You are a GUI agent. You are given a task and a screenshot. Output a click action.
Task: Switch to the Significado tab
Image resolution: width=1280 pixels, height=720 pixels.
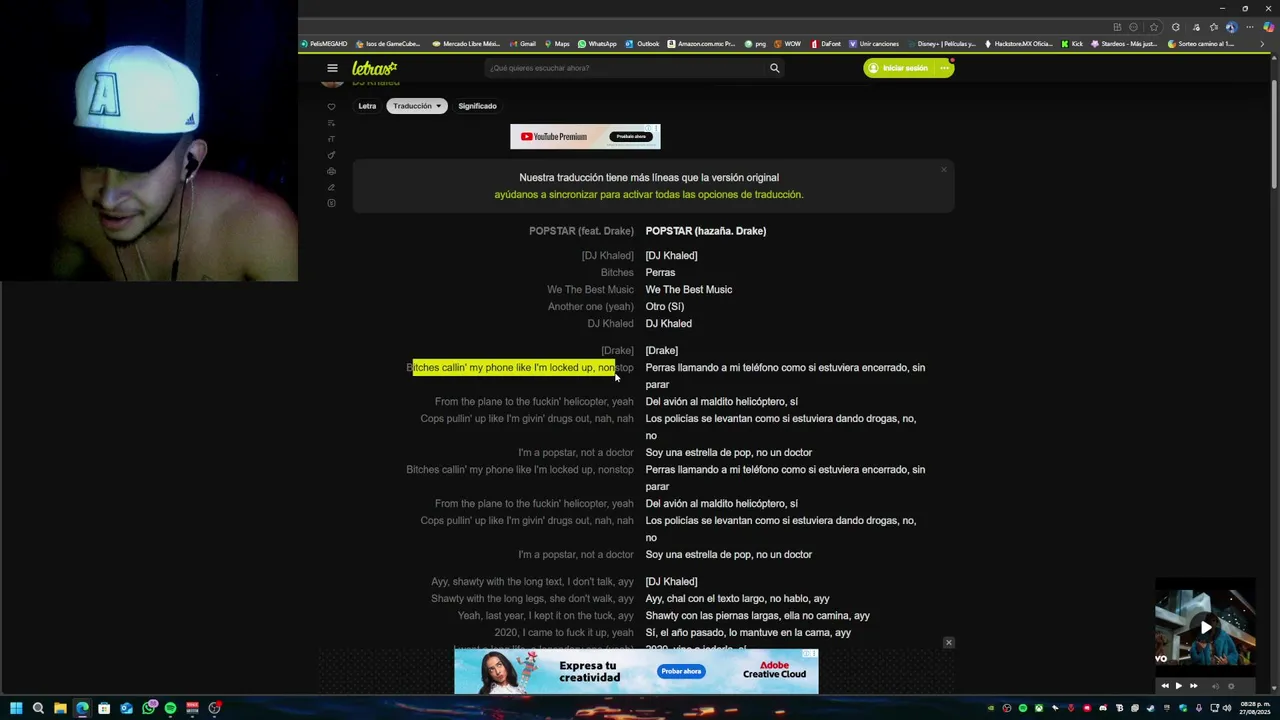pos(477,106)
